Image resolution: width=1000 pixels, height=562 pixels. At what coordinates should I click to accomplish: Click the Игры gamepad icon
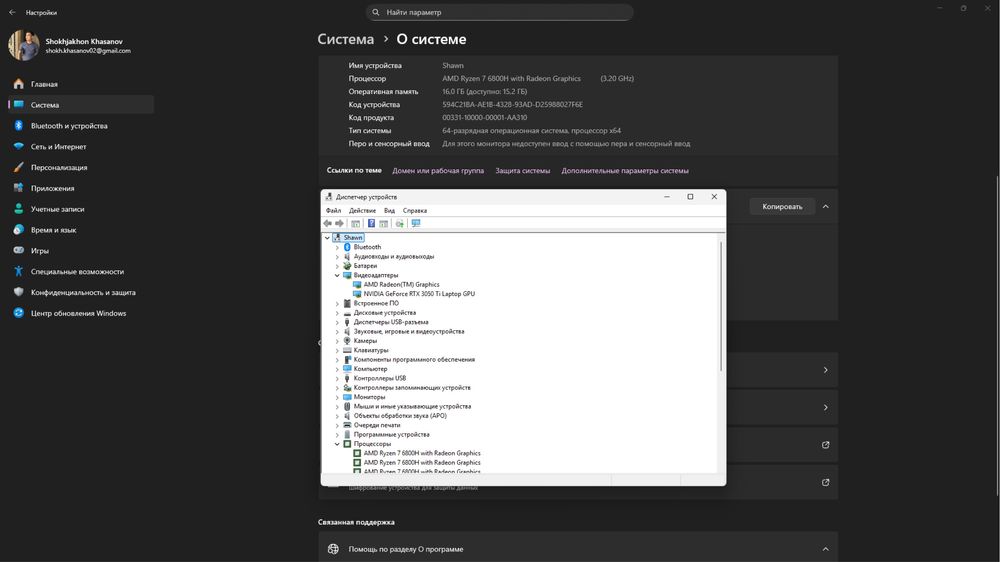pos(18,251)
